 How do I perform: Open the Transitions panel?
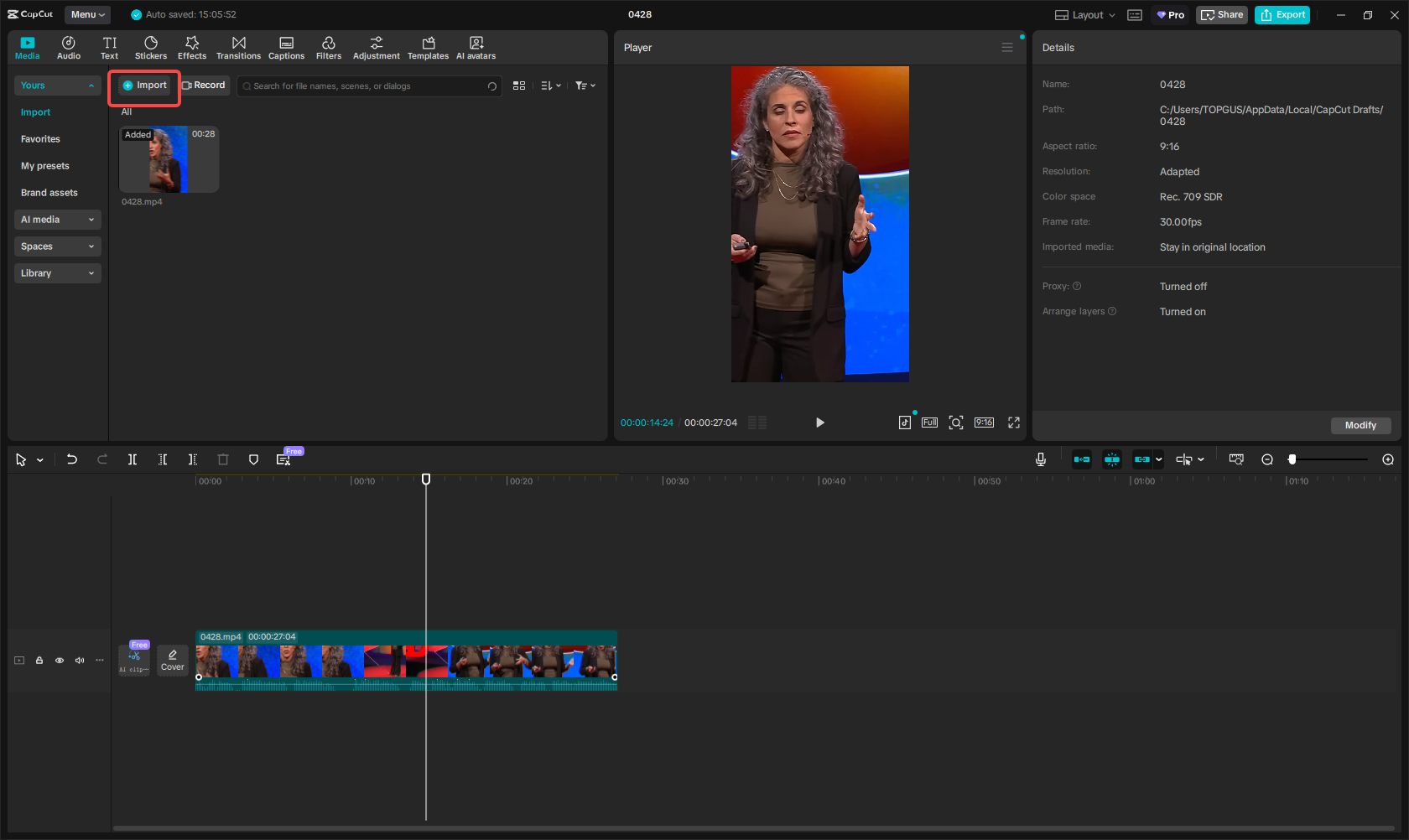pos(238,47)
